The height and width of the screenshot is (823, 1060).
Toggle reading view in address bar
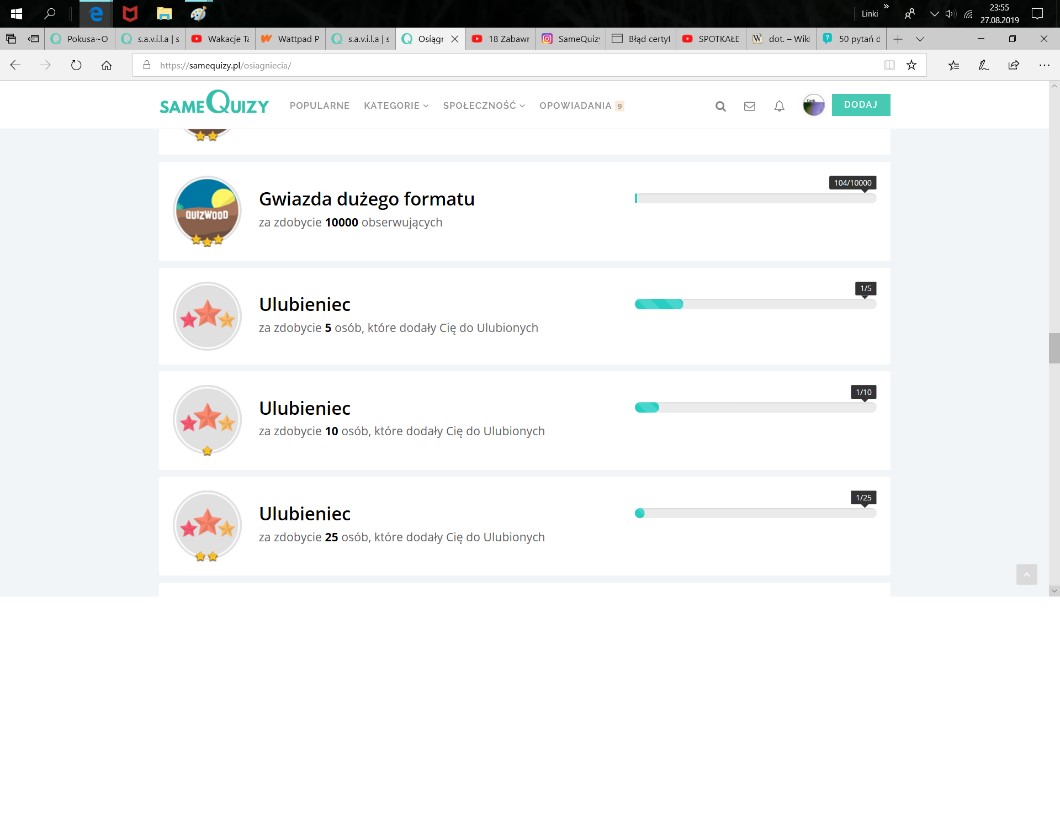pyautogui.click(x=889, y=65)
